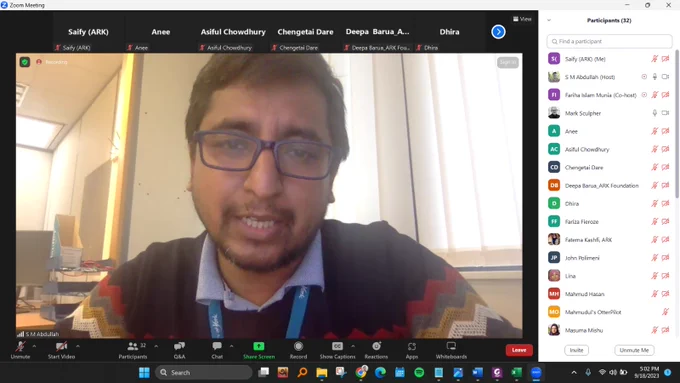680x383 pixels.
Task: Click Mahmudul's OtterPilot muted mic icon
Action: point(665,312)
